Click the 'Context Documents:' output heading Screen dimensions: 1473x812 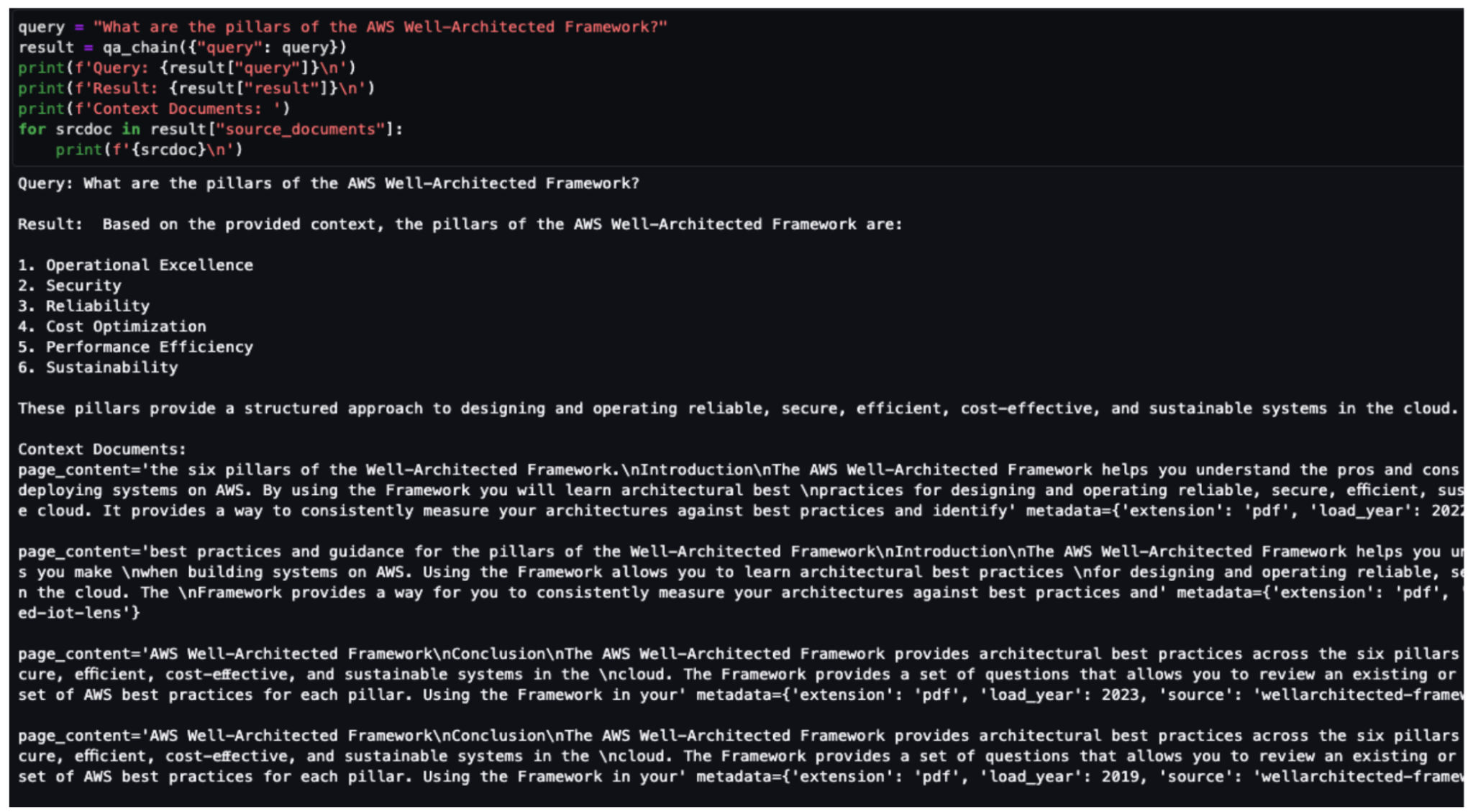(101, 450)
